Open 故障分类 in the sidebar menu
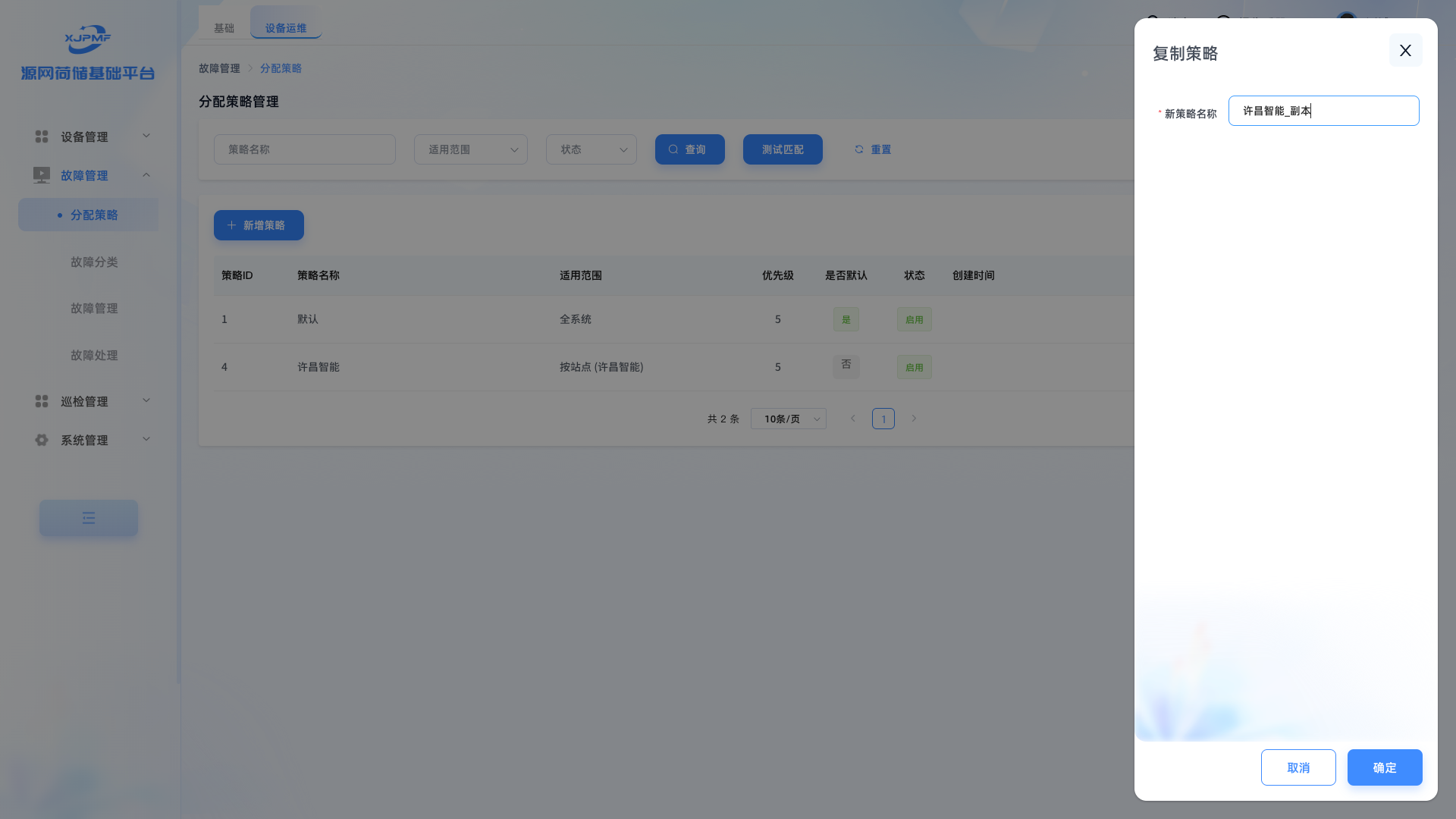 [x=94, y=262]
